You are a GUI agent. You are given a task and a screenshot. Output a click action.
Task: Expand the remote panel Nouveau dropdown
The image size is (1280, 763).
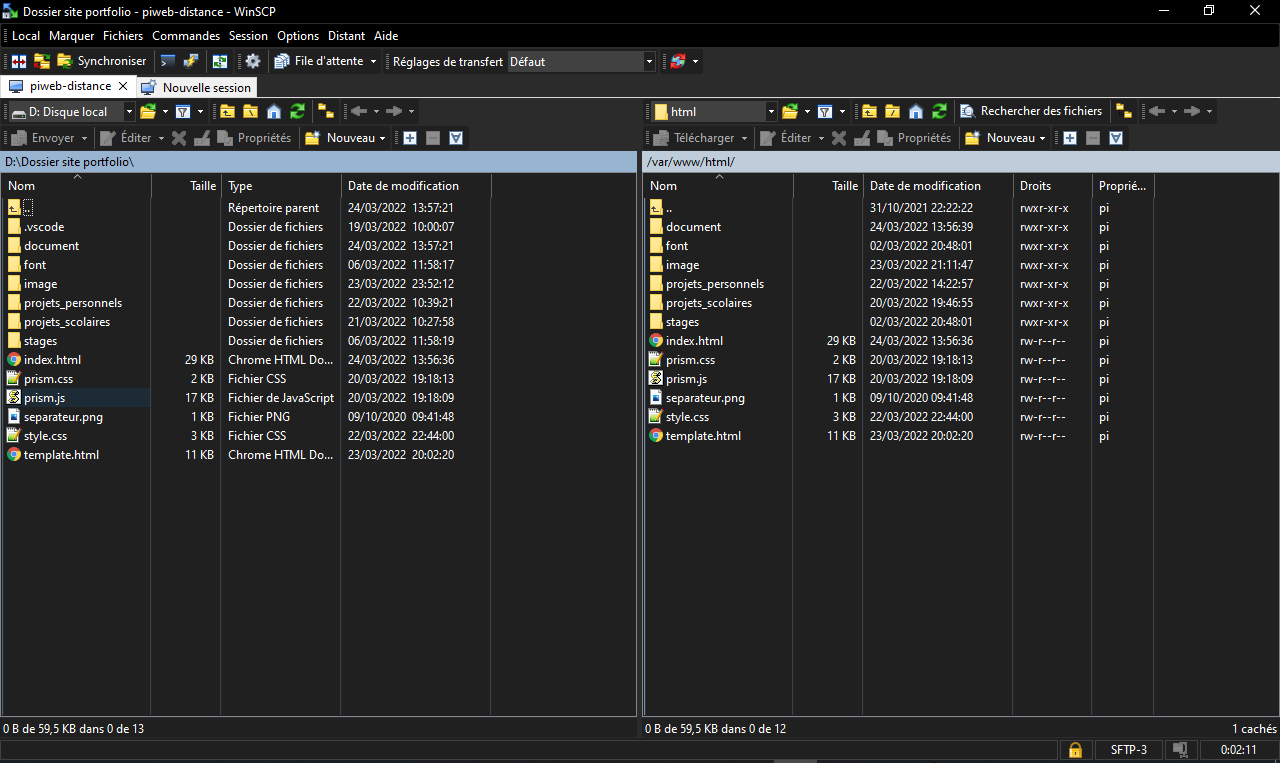point(1043,138)
